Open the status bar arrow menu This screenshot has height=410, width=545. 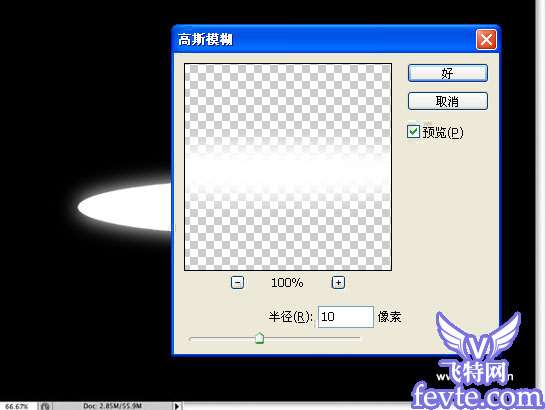click(177, 406)
